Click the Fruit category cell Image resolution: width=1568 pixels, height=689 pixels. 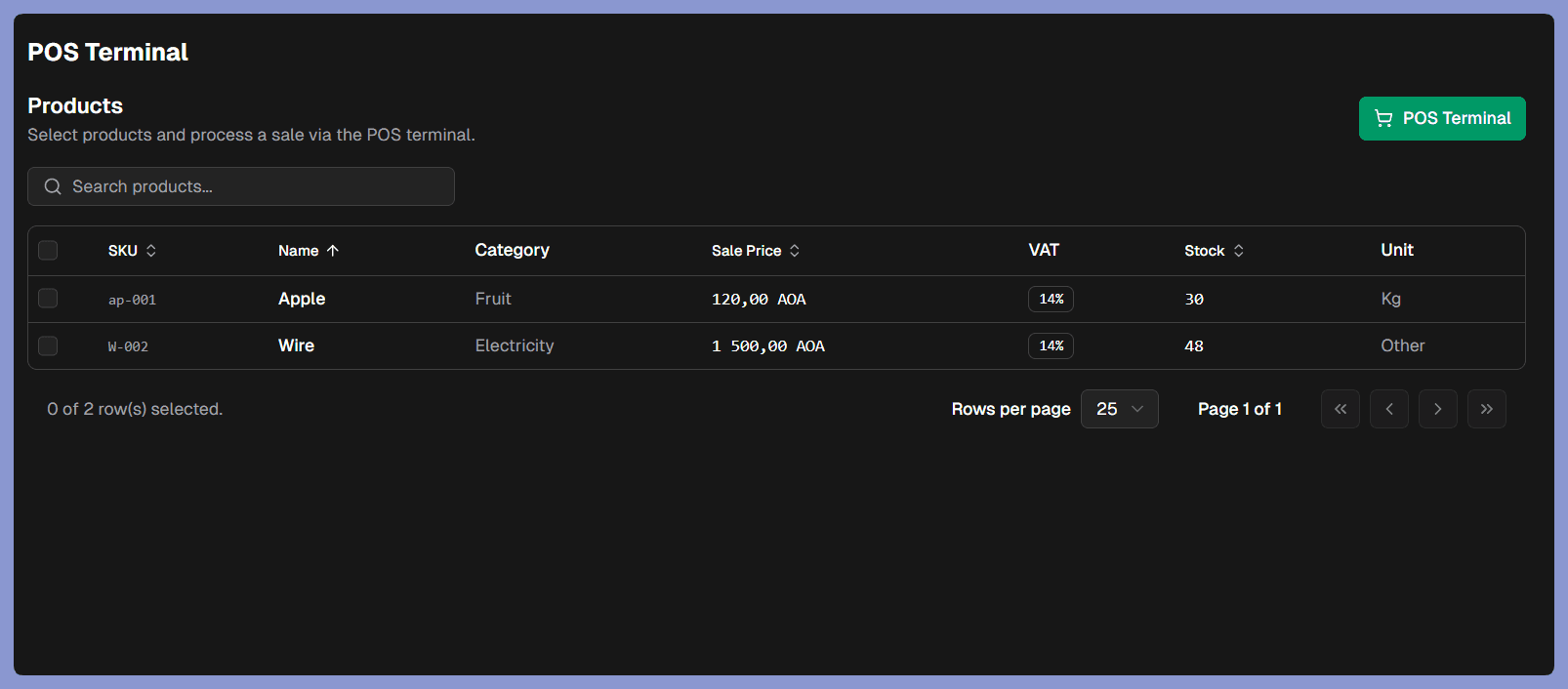pyautogui.click(x=493, y=299)
